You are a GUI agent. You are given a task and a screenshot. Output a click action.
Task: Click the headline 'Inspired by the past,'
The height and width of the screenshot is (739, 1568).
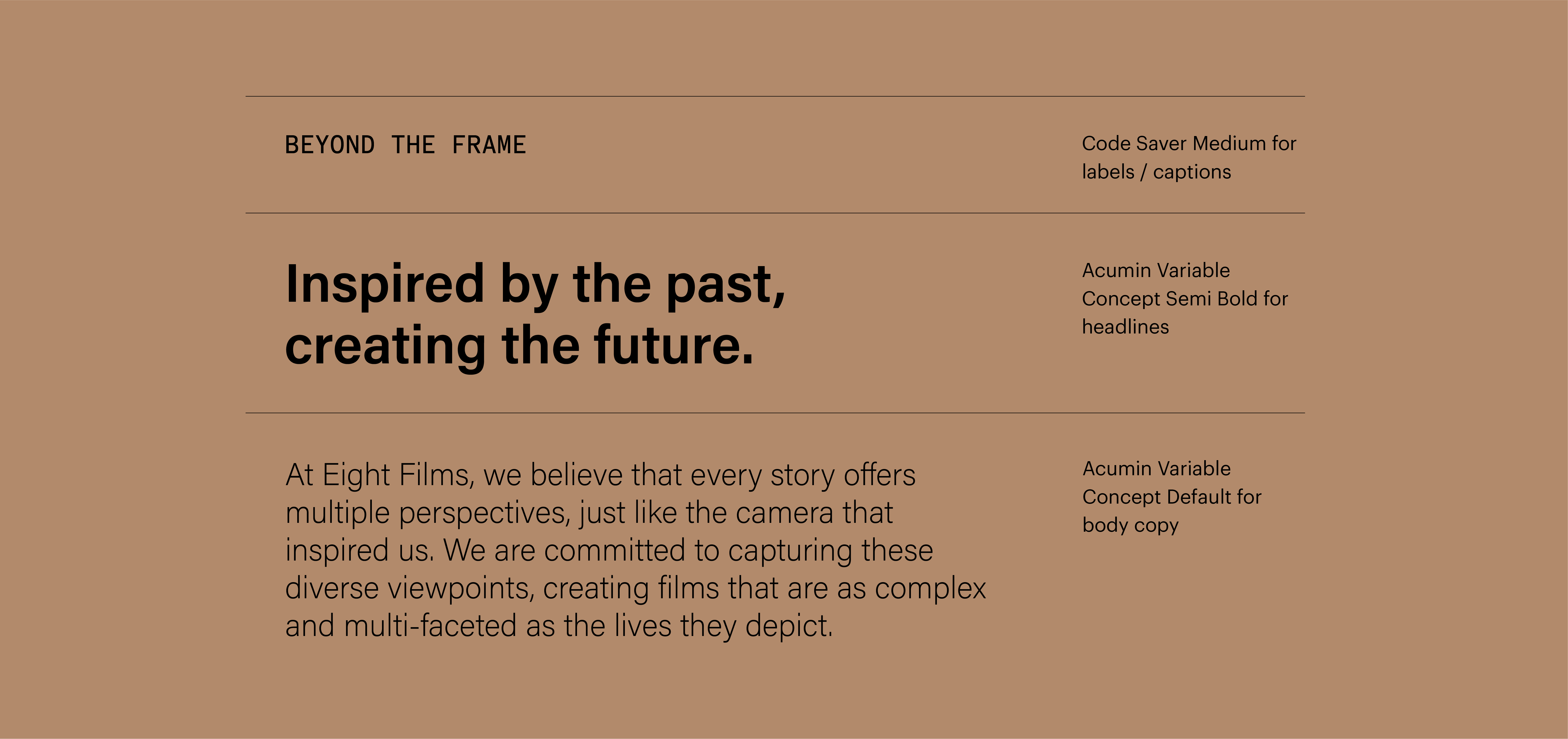[536, 285]
